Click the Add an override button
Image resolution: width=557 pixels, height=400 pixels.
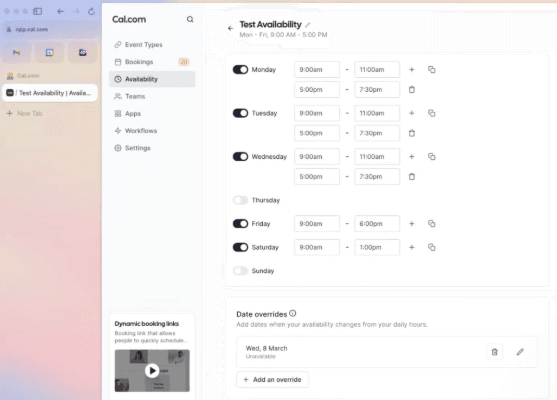tap(272, 380)
